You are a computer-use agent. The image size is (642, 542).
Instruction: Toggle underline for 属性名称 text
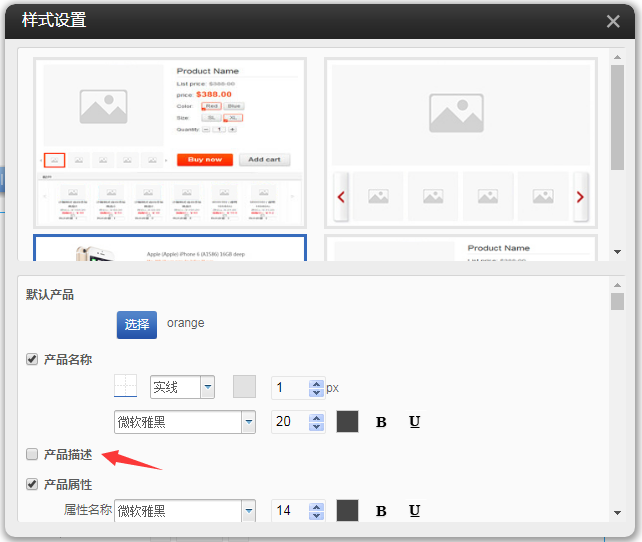[x=414, y=511]
